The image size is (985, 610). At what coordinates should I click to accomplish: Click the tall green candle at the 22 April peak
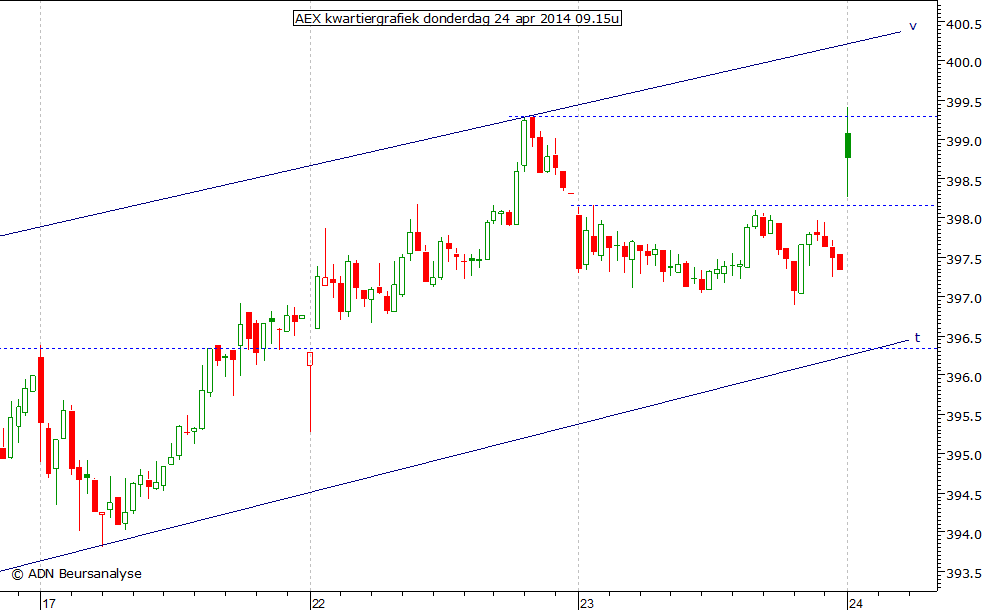(x=524, y=143)
